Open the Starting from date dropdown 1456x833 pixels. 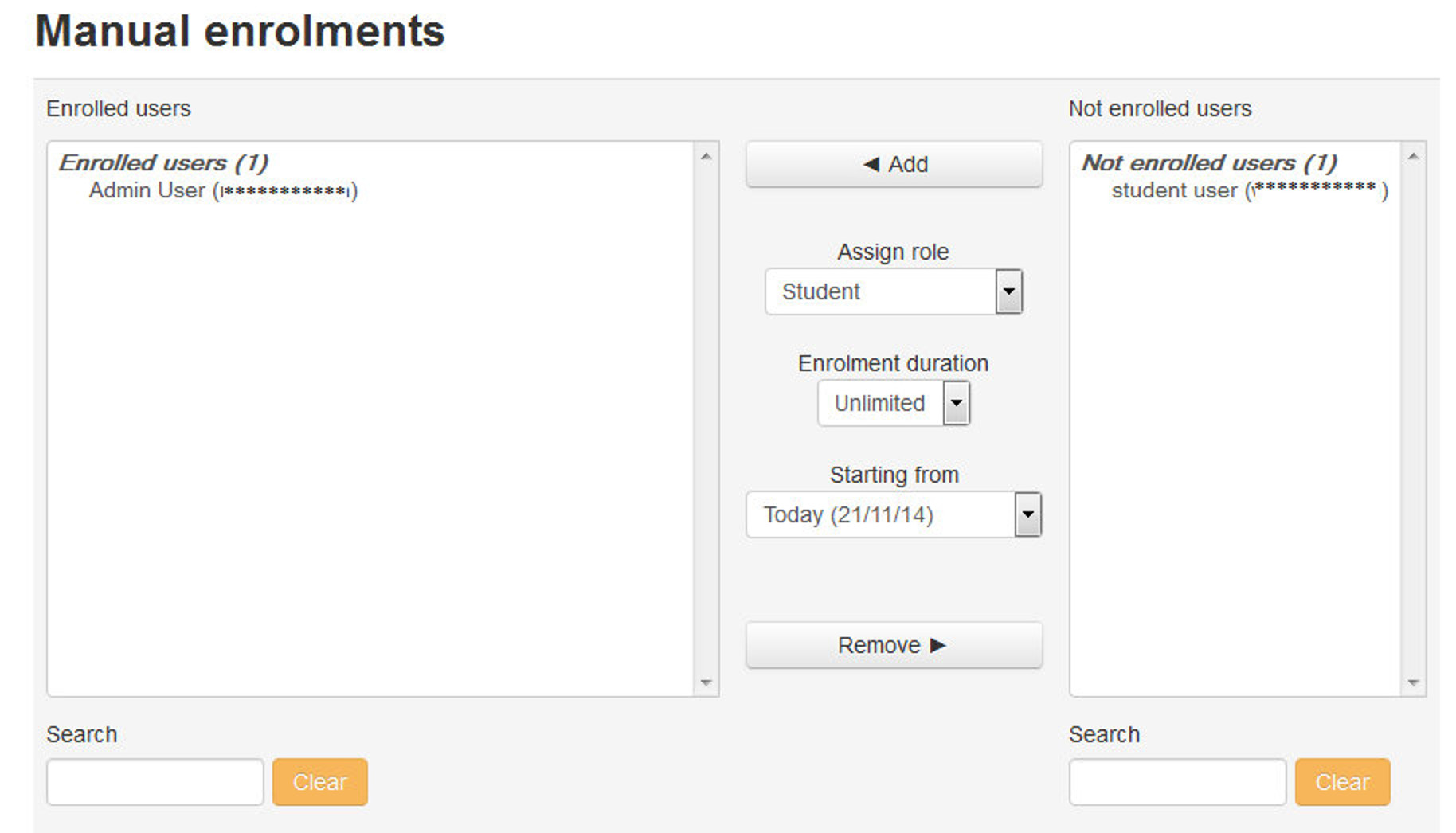[x=884, y=514]
